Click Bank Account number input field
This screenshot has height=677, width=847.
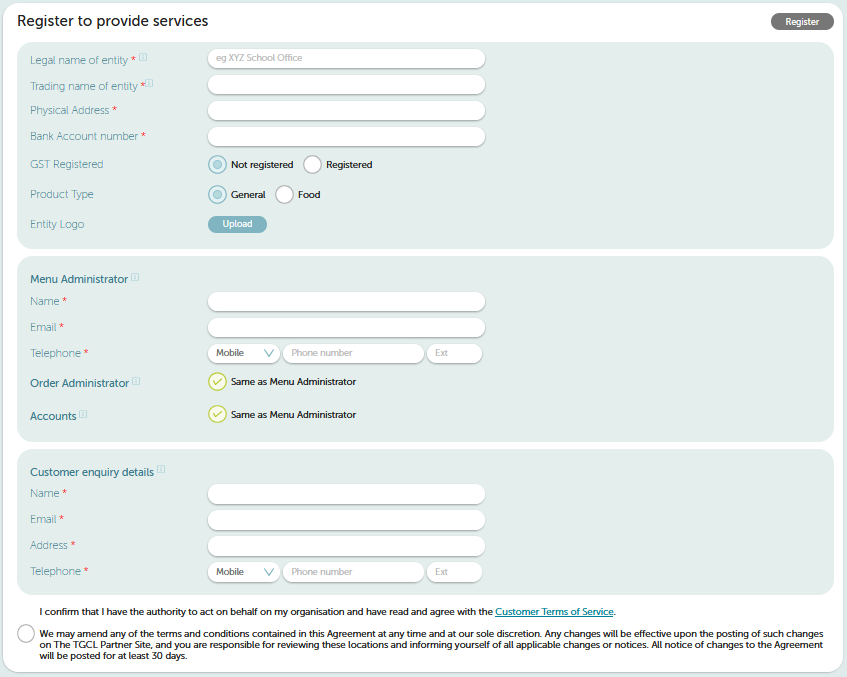click(x=346, y=137)
